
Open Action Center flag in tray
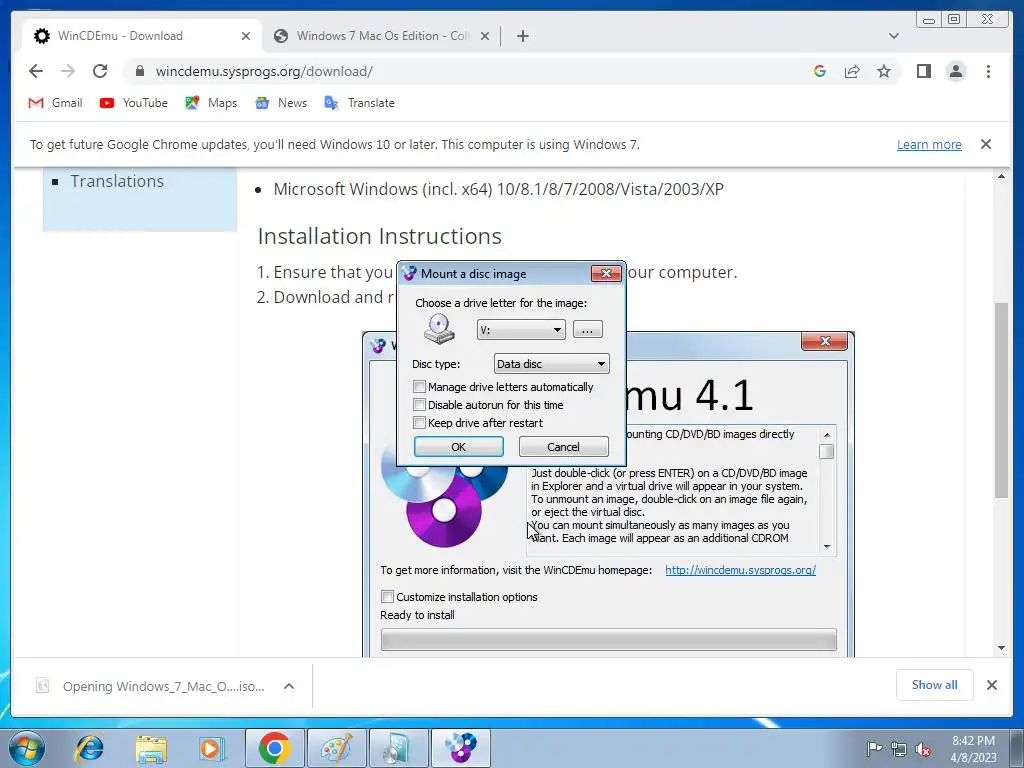[873, 748]
